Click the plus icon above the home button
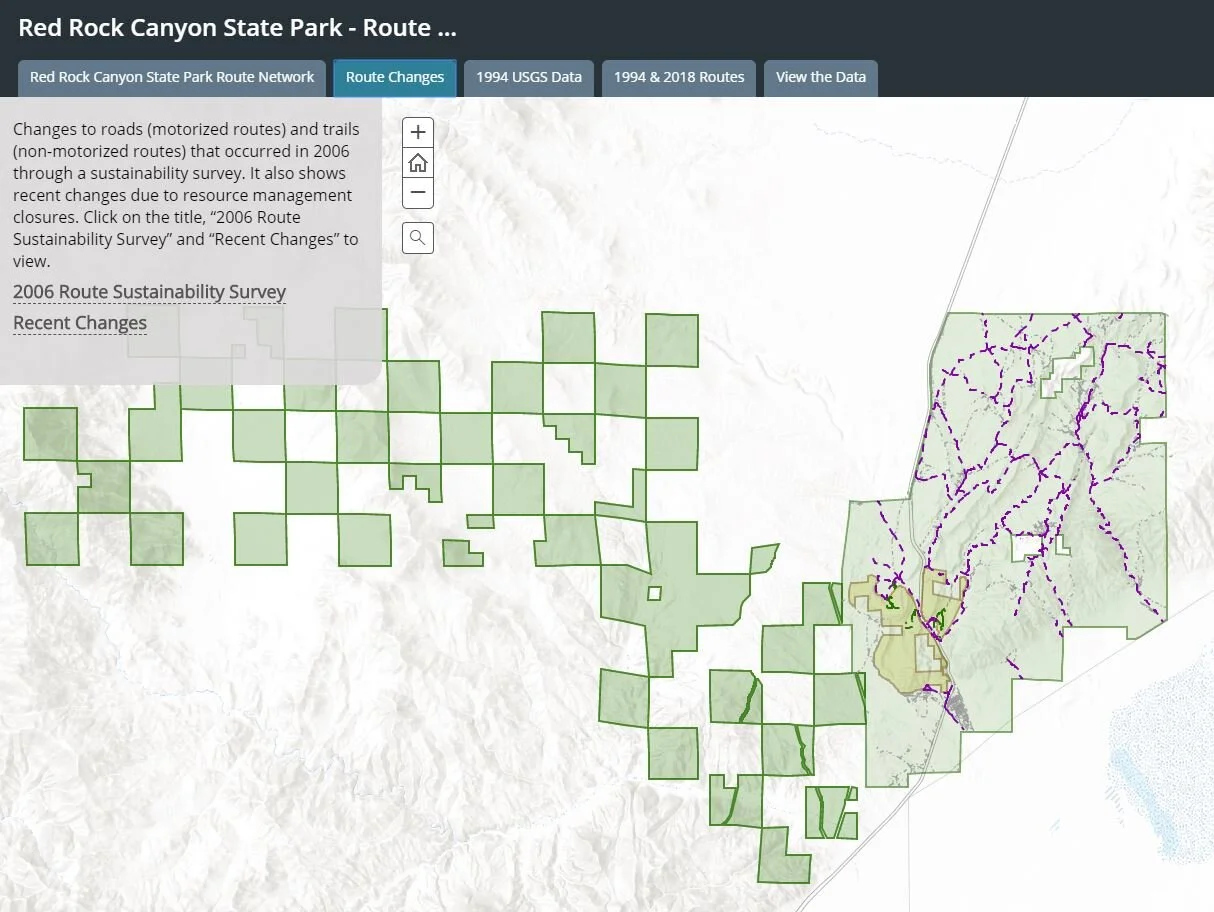 417,131
